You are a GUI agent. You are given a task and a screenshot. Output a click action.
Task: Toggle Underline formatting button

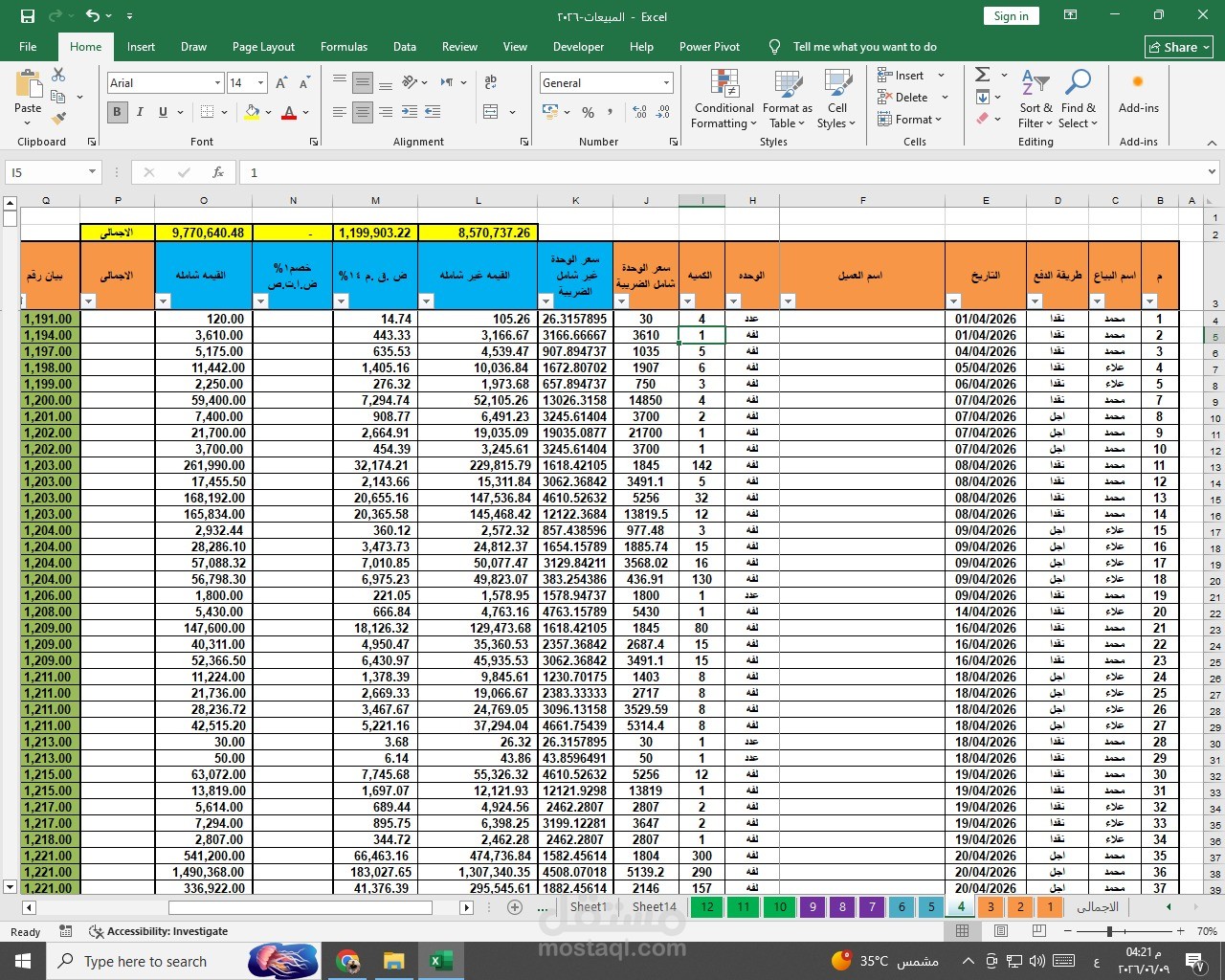pos(164,112)
